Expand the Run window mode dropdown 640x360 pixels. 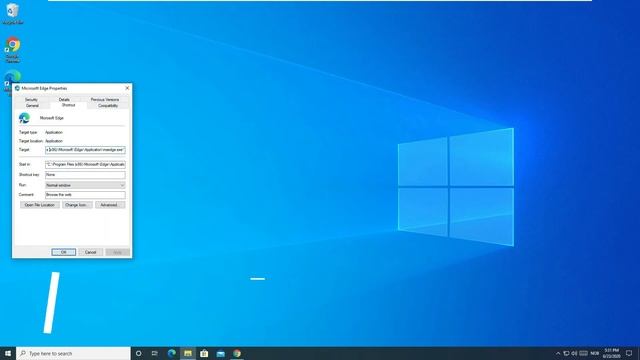point(85,185)
